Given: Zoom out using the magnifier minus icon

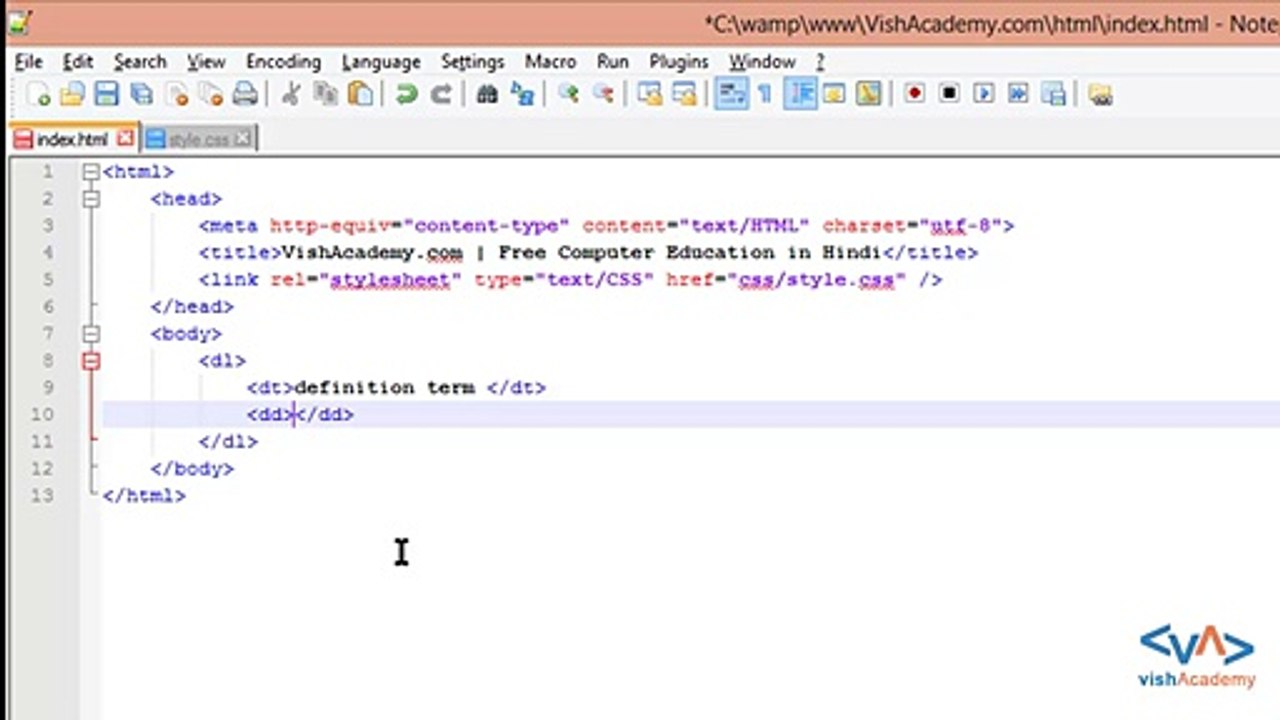Looking at the screenshot, I should pyautogui.click(x=603, y=95).
